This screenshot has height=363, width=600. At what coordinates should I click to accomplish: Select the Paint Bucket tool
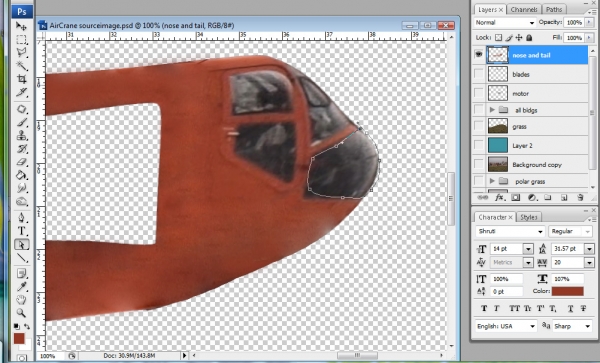click(21, 175)
